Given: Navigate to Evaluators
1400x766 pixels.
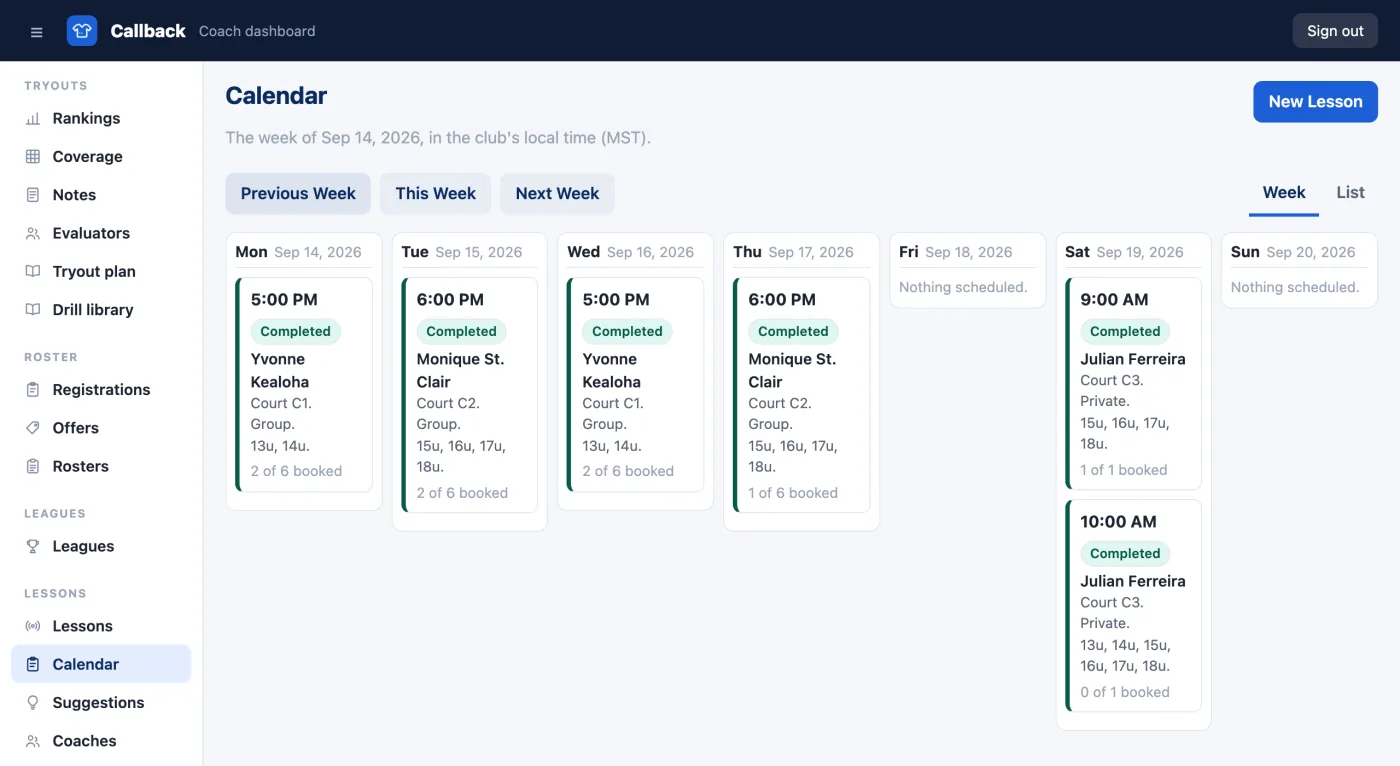Looking at the screenshot, I should [x=101, y=233].
